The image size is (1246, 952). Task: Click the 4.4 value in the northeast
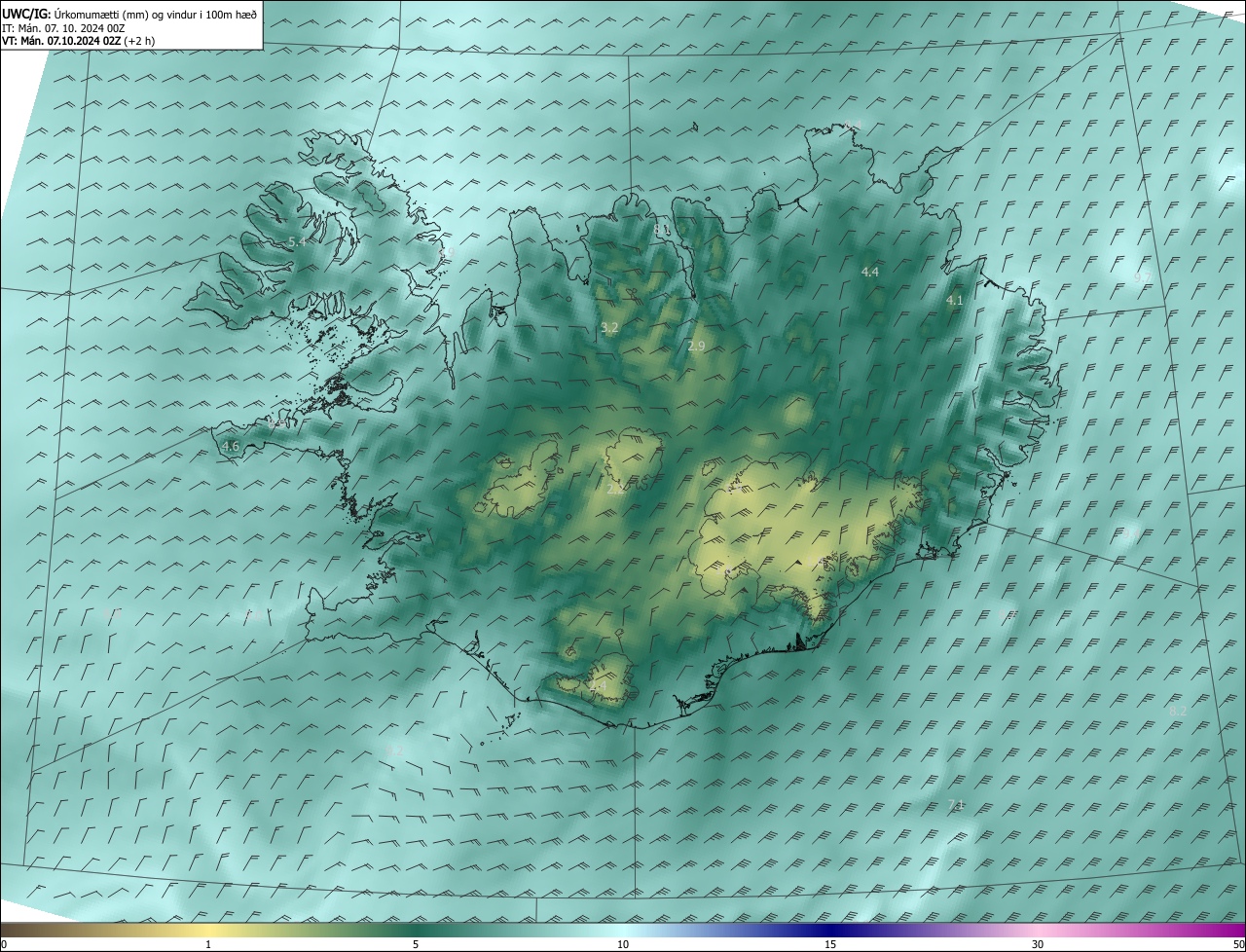click(870, 272)
